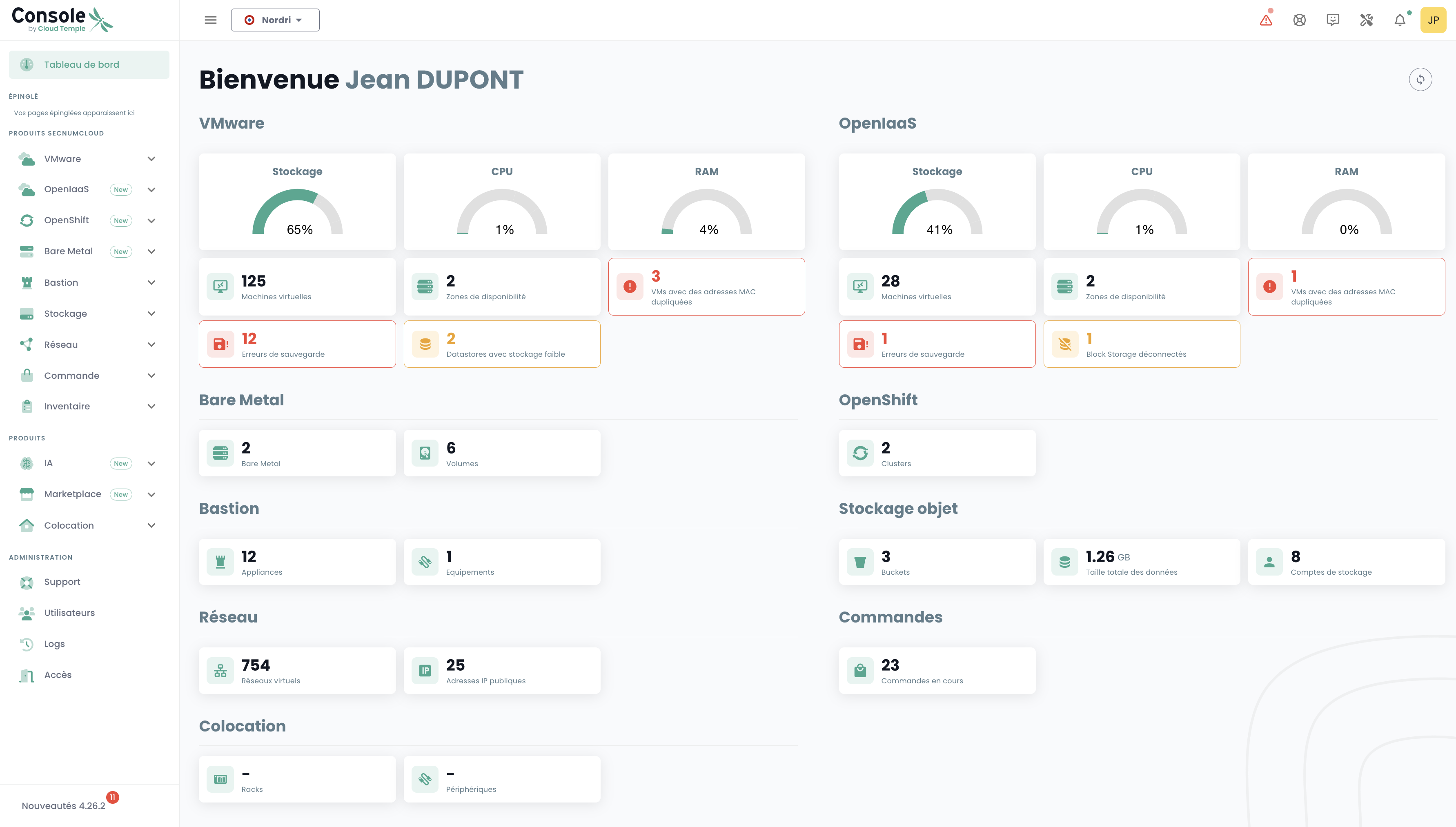1456x827 pixels.
Task: Expand the OpenShift sidebar chevron
Action: tap(151, 221)
